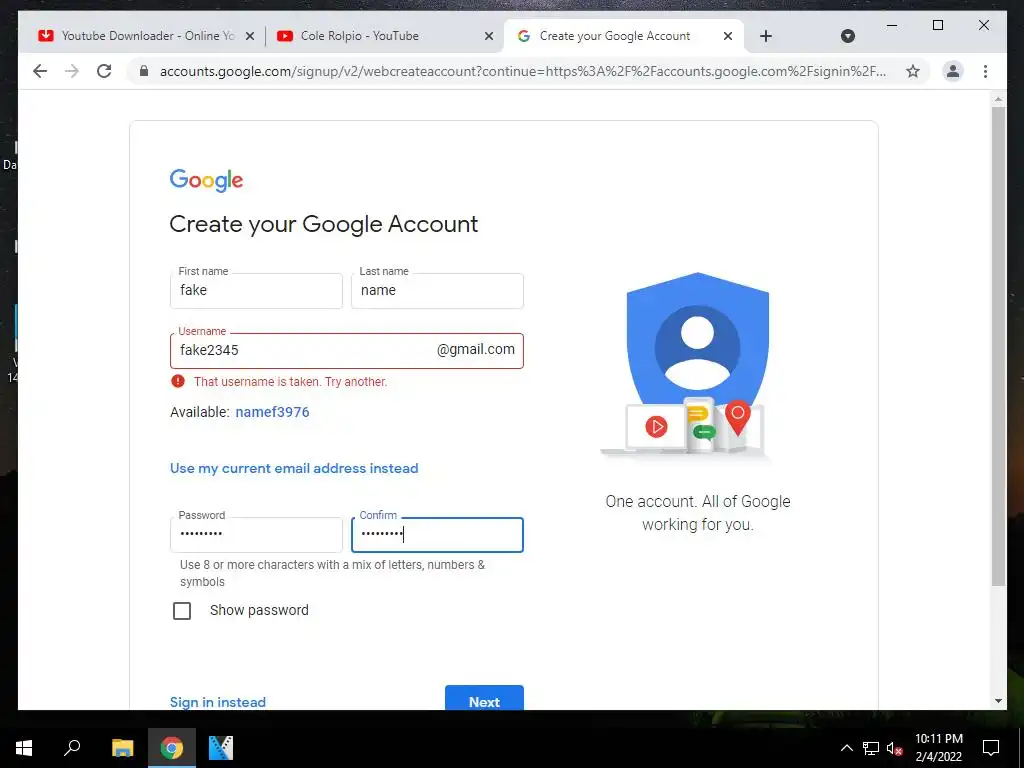Click the red username error icon
Screen dimensions: 1024x768
pyautogui.click(x=178, y=381)
